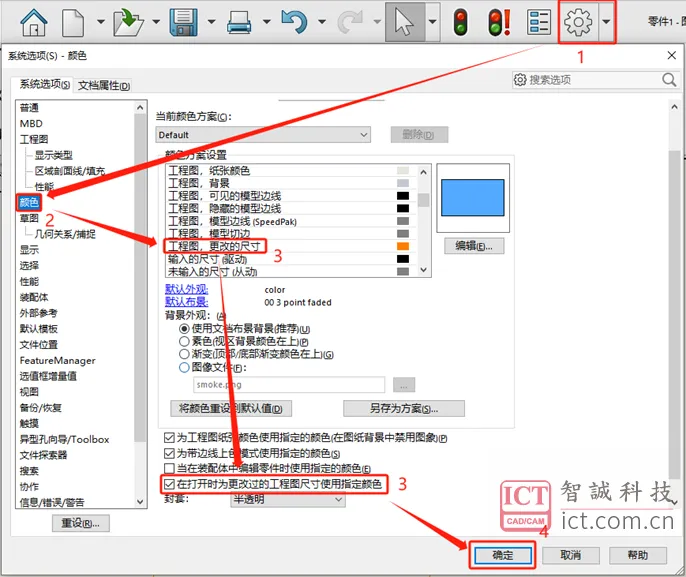Click the traffic light with exclamation mark icon

click(499, 23)
